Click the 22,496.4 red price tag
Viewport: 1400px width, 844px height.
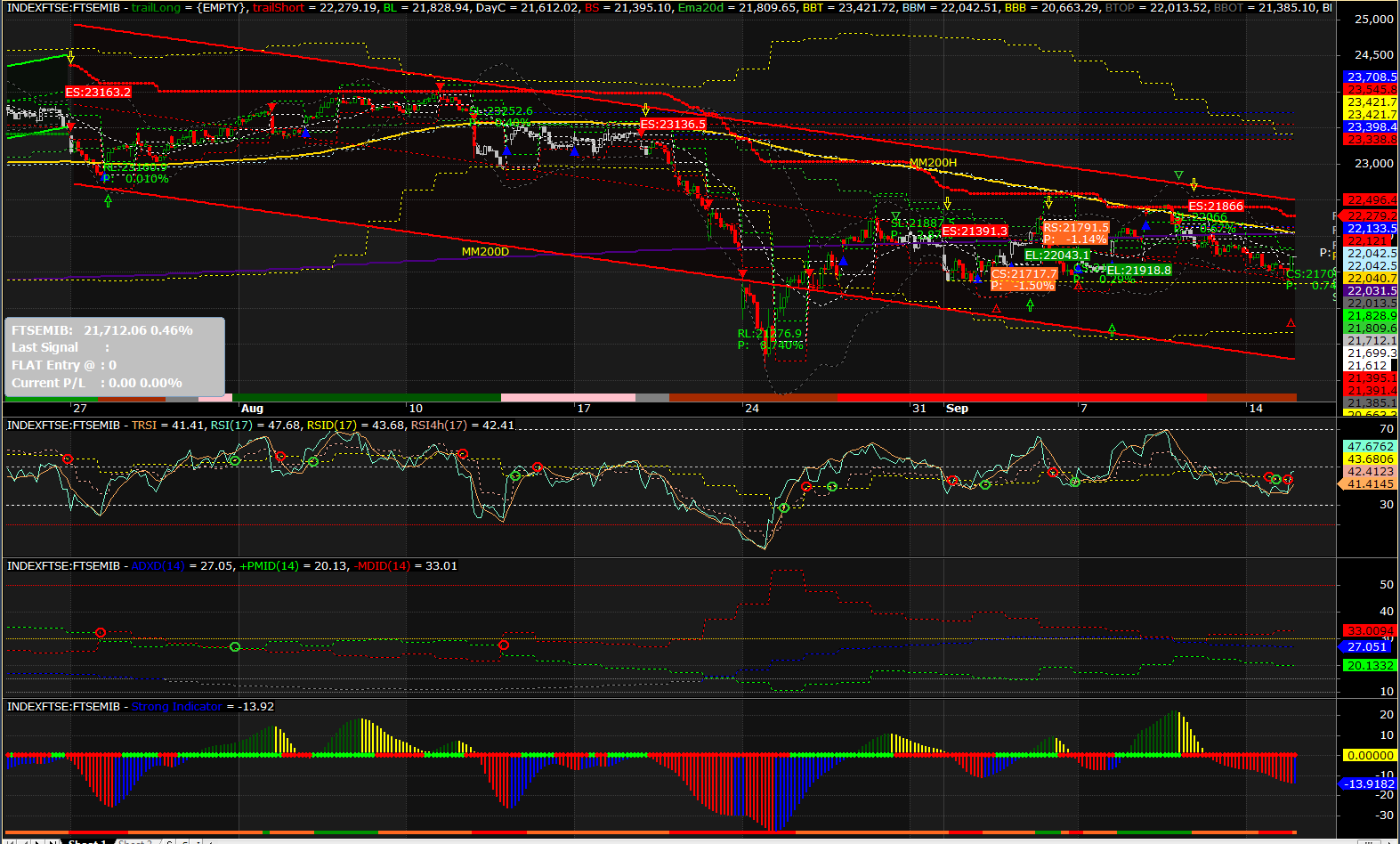point(1372,200)
